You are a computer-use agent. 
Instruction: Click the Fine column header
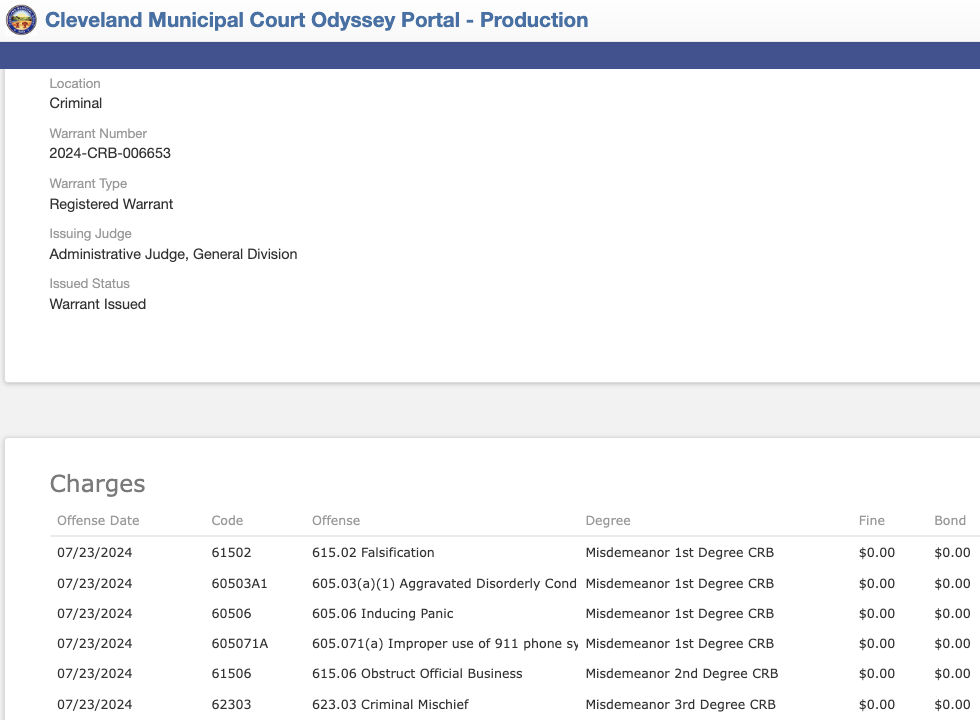(x=872, y=521)
